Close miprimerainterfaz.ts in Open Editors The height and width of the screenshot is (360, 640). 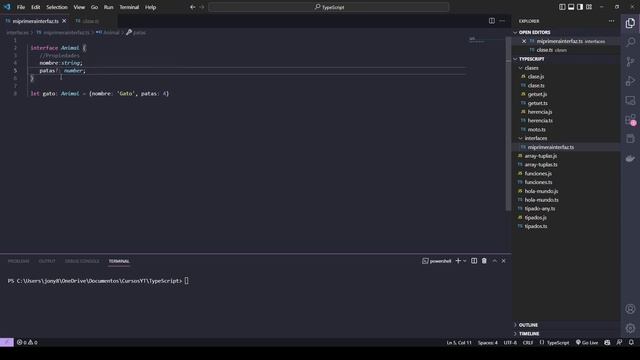524,41
